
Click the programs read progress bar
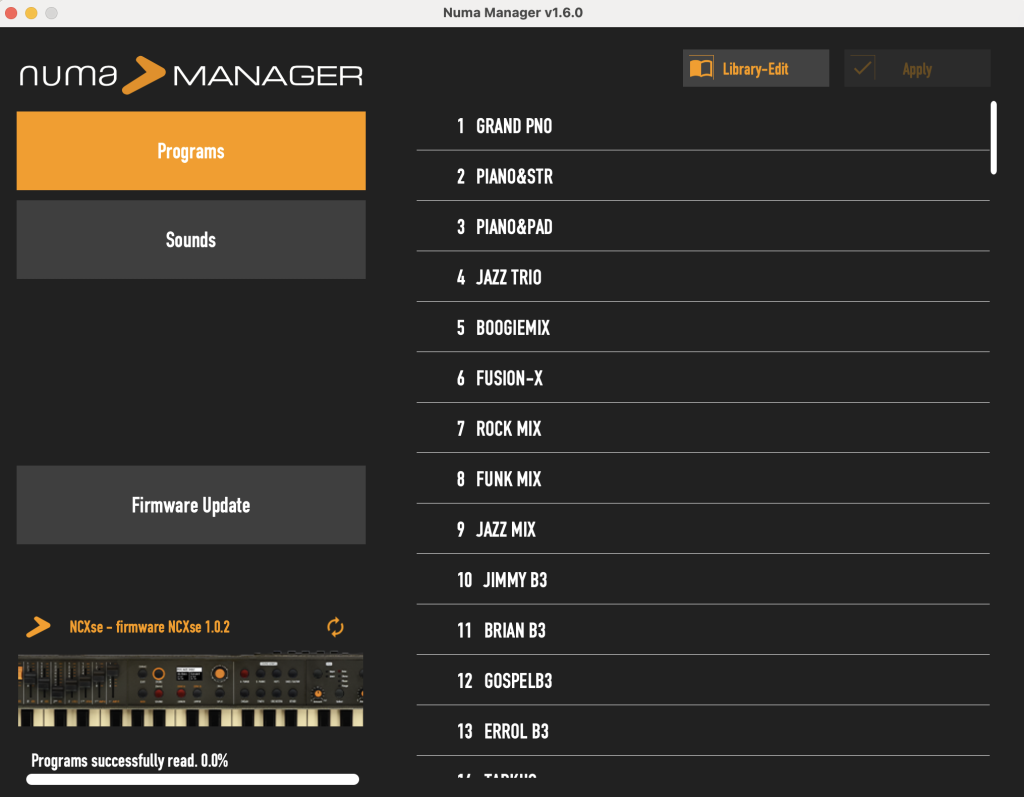coord(192,779)
